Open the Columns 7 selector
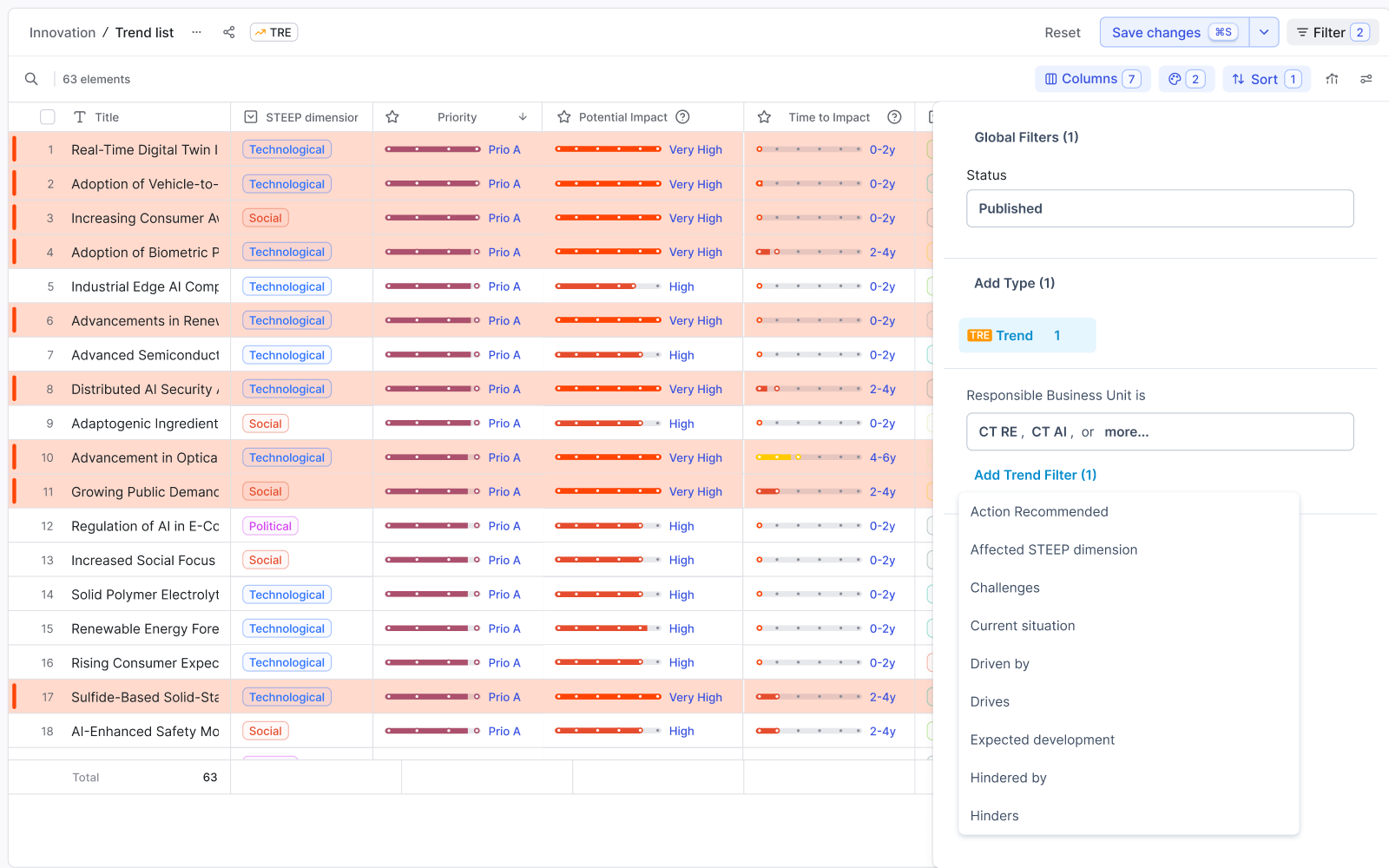This screenshot has height=868, width=1389. point(1093,79)
